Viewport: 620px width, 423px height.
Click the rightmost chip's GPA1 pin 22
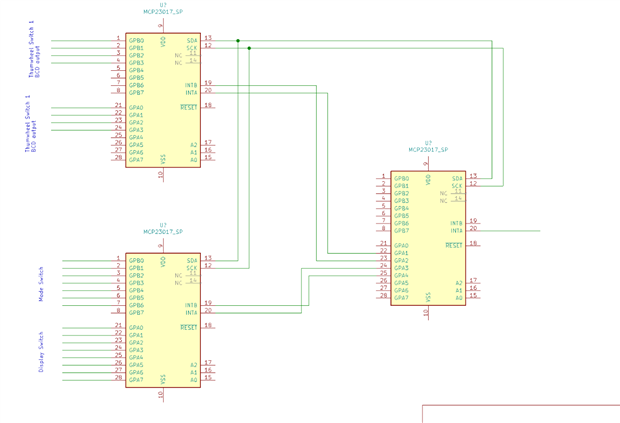pos(383,253)
